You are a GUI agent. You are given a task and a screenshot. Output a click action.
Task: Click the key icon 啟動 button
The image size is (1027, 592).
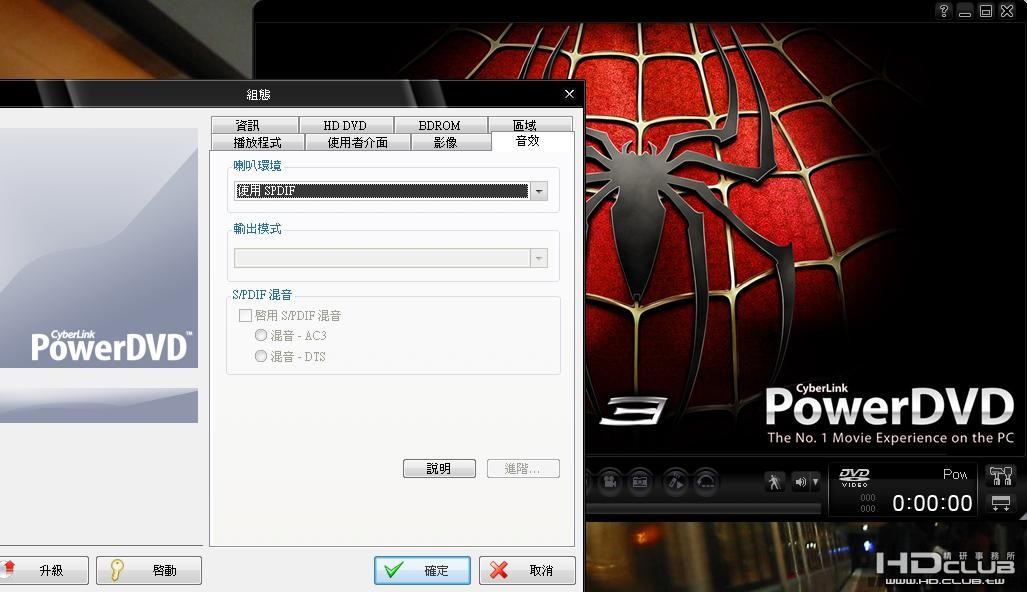click(x=149, y=570)
